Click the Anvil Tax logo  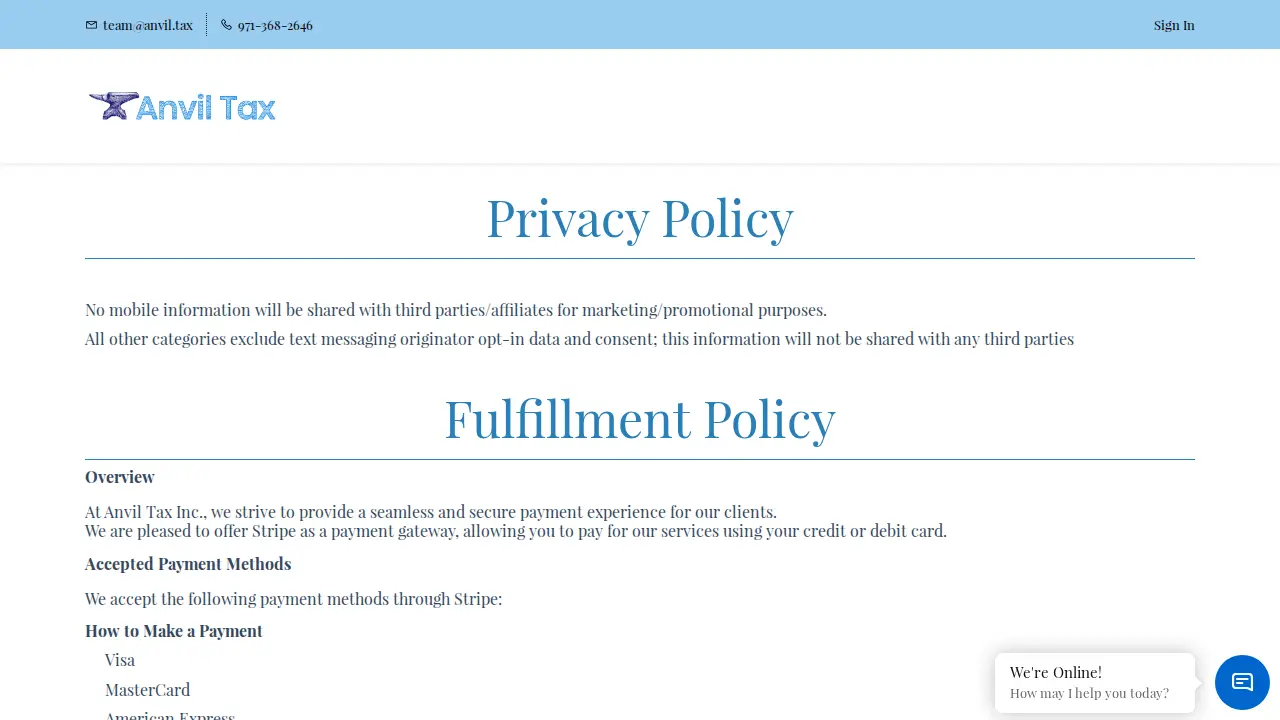pyautogui.click(x=182, y=106)
